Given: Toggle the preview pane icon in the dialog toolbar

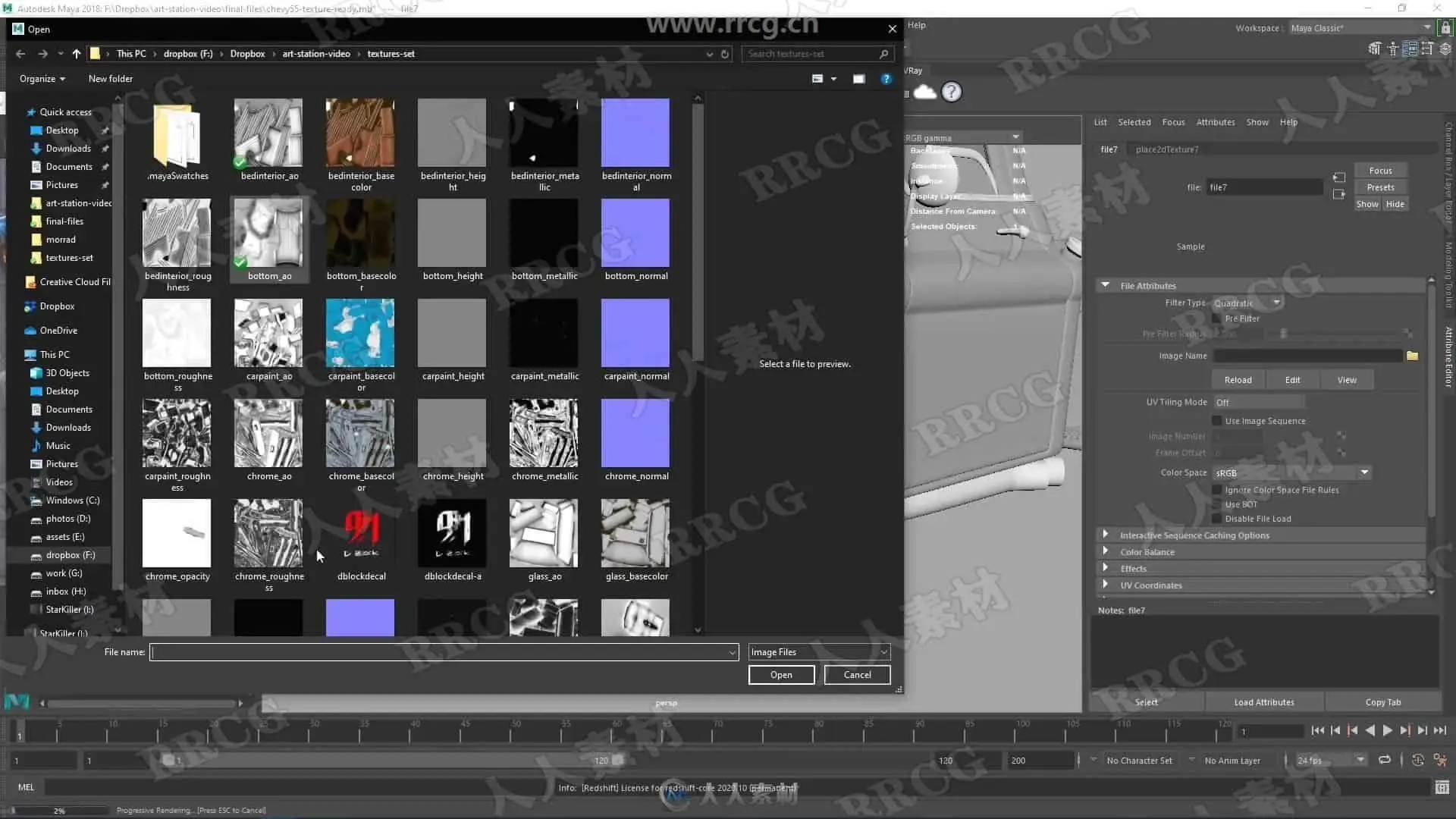Looking at the screenshot, I should [858, 79].
